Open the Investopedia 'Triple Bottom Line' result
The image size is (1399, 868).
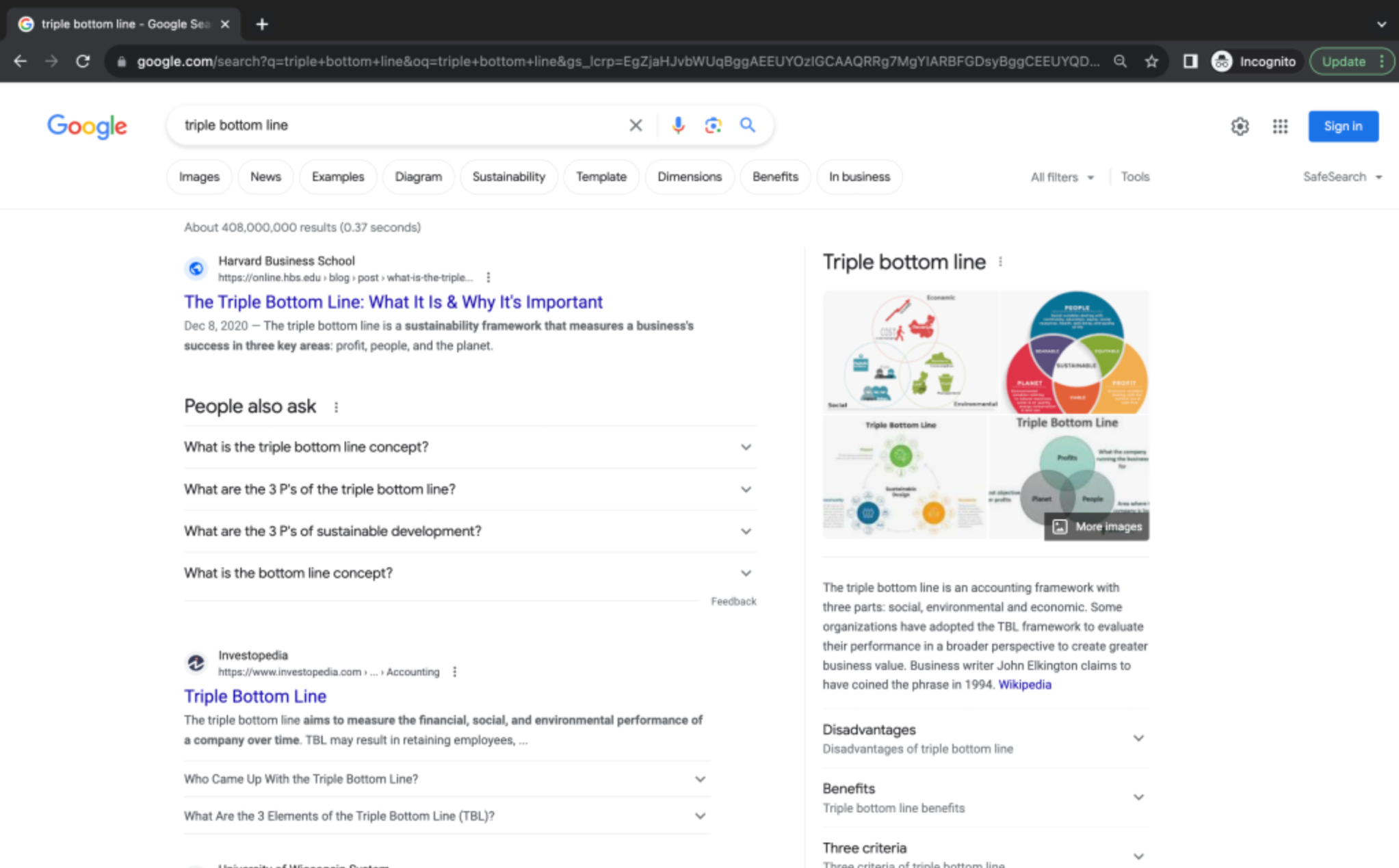pyautogui.click(x=255, y=696)
